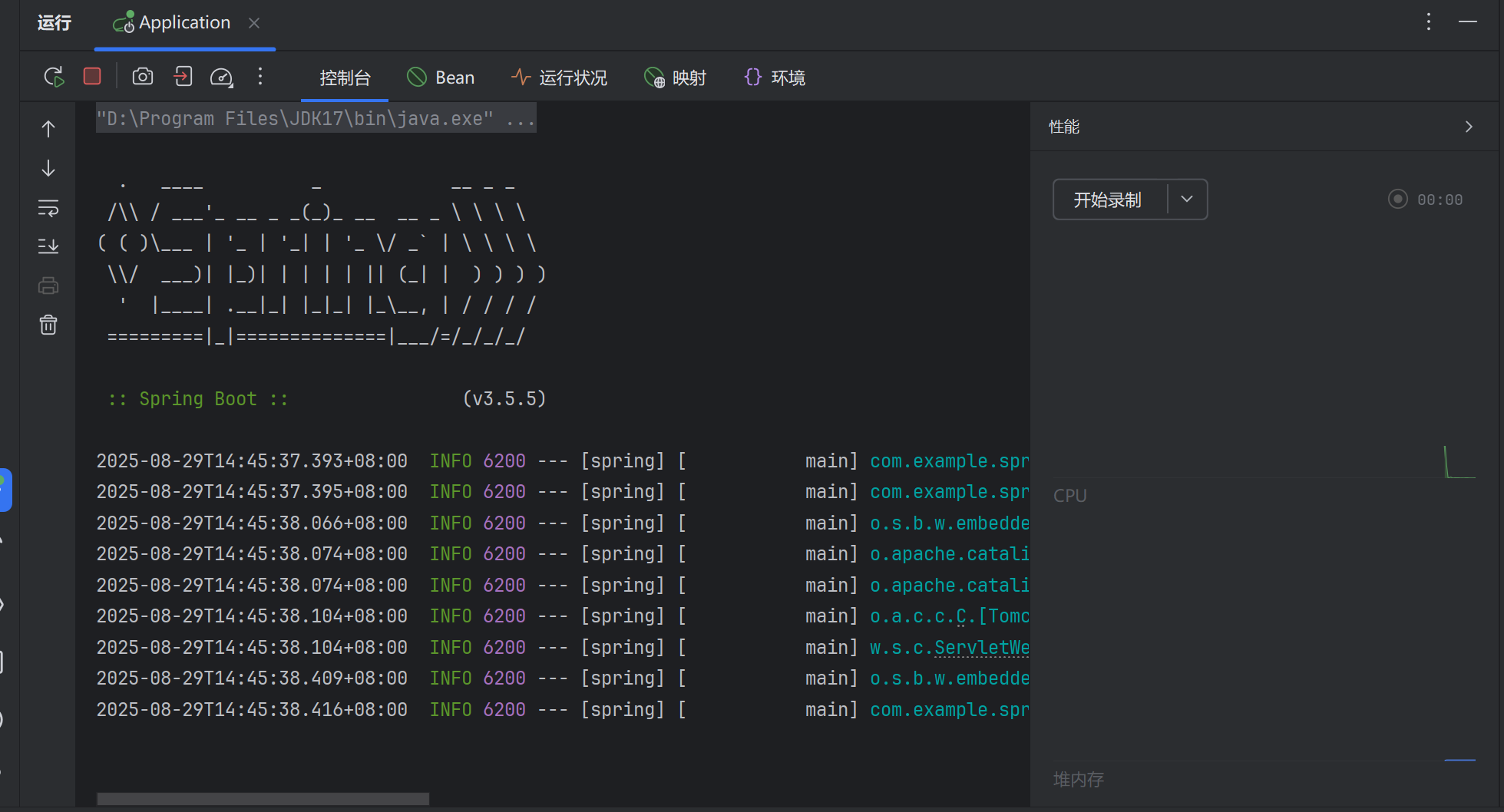Image resolution: width=1504 pixels, height=812 pixels.
Task: Jump down the stack trace arrow
Action: [48, 168]
